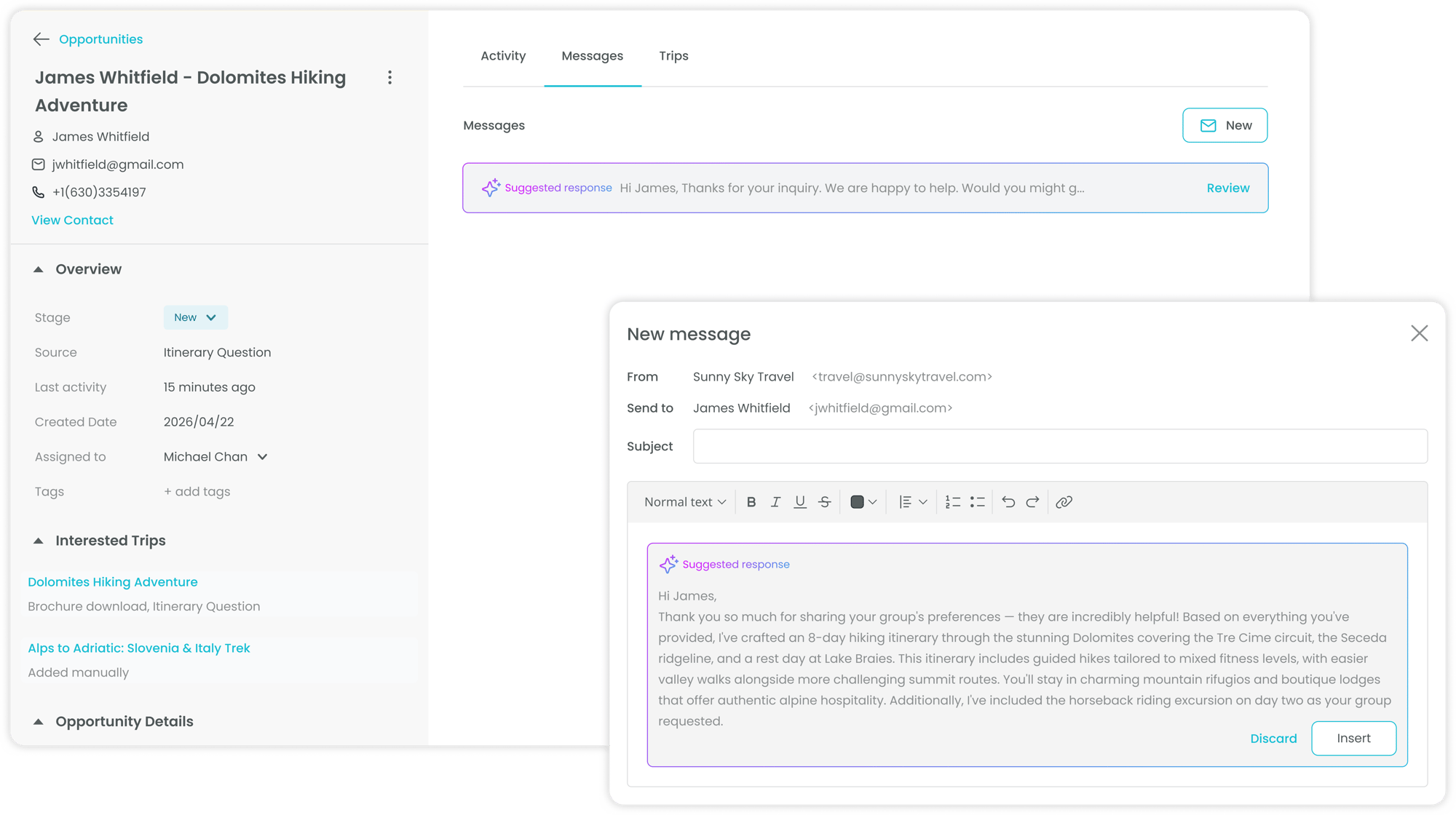Image resolution: width=1456 pixels, height=815 pixels.
Task: Open the Normal text style dropdown
Action: (x=685, y=502)
